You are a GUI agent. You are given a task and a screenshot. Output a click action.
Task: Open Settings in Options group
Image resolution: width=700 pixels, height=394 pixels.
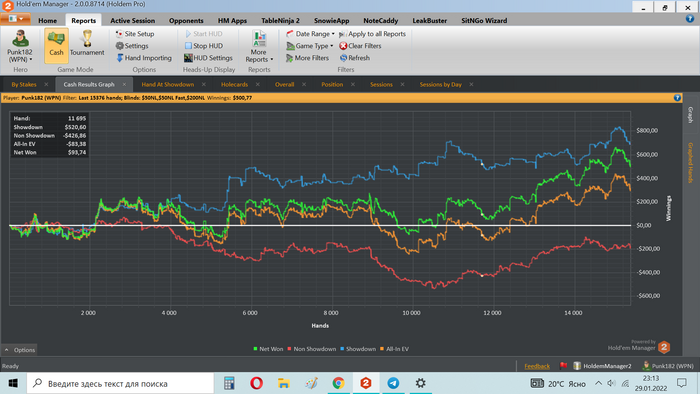[x=132, y=46]
